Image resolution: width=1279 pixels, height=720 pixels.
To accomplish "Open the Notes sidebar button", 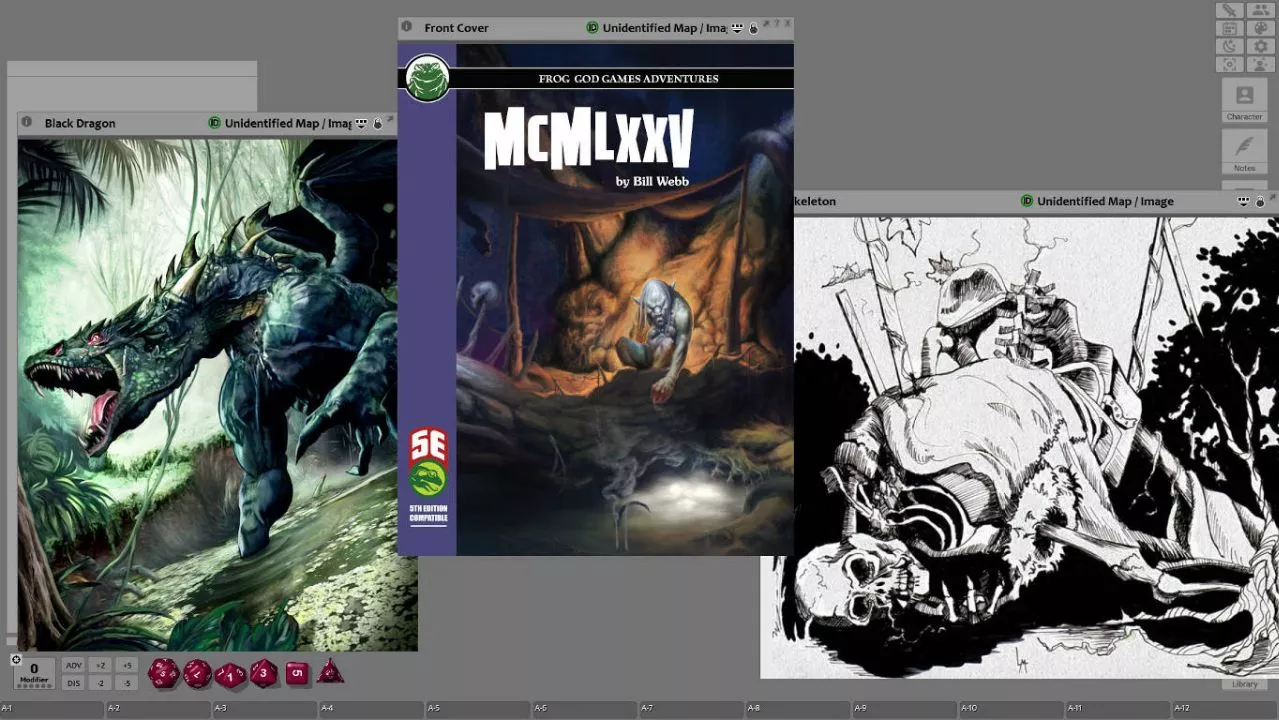I will [1244, 152].
